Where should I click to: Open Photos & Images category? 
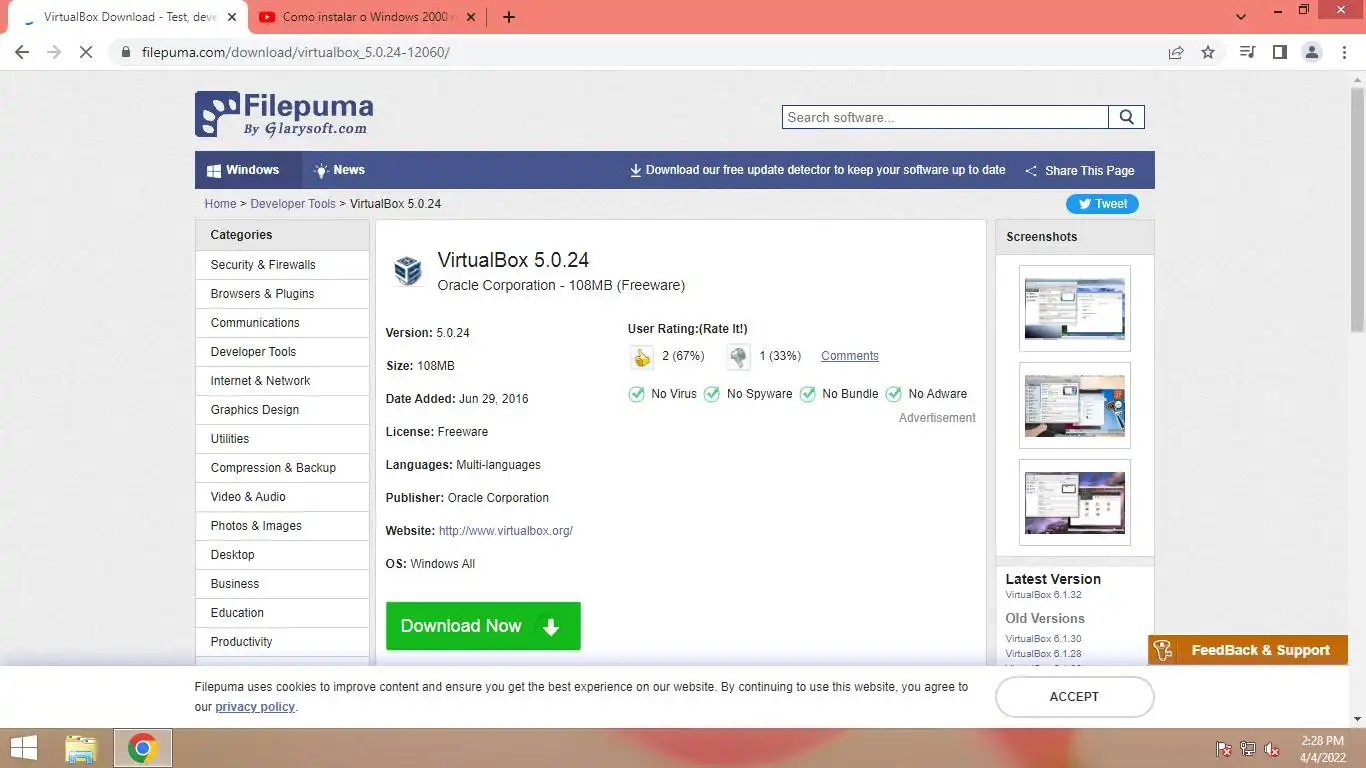(282, 526)
